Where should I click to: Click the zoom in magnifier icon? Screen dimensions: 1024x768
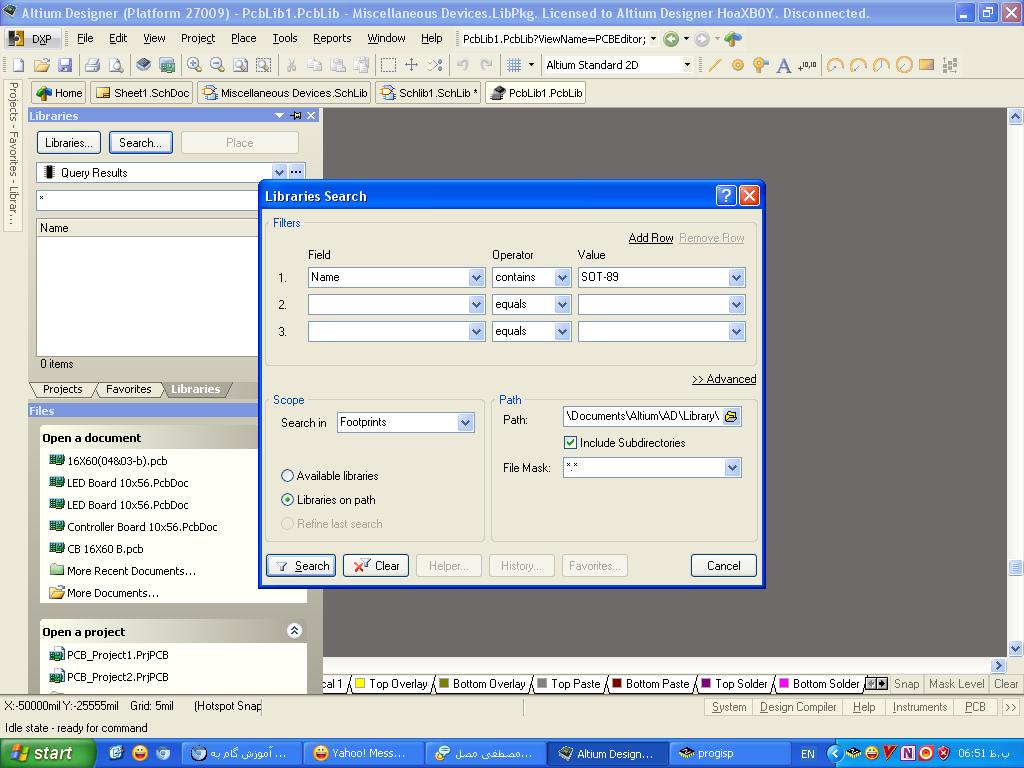tap(194, 65)
